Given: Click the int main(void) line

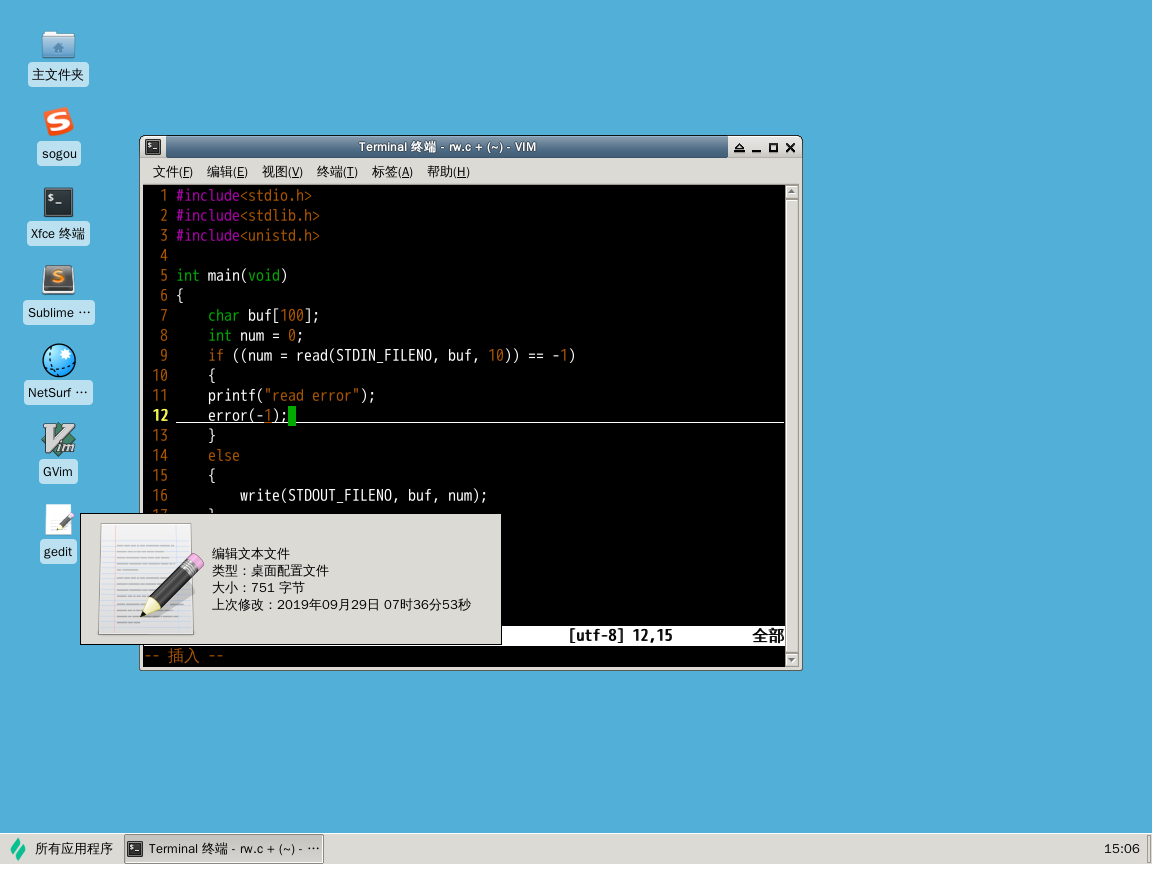Looking at the screenshot, I should click(231, 275).
